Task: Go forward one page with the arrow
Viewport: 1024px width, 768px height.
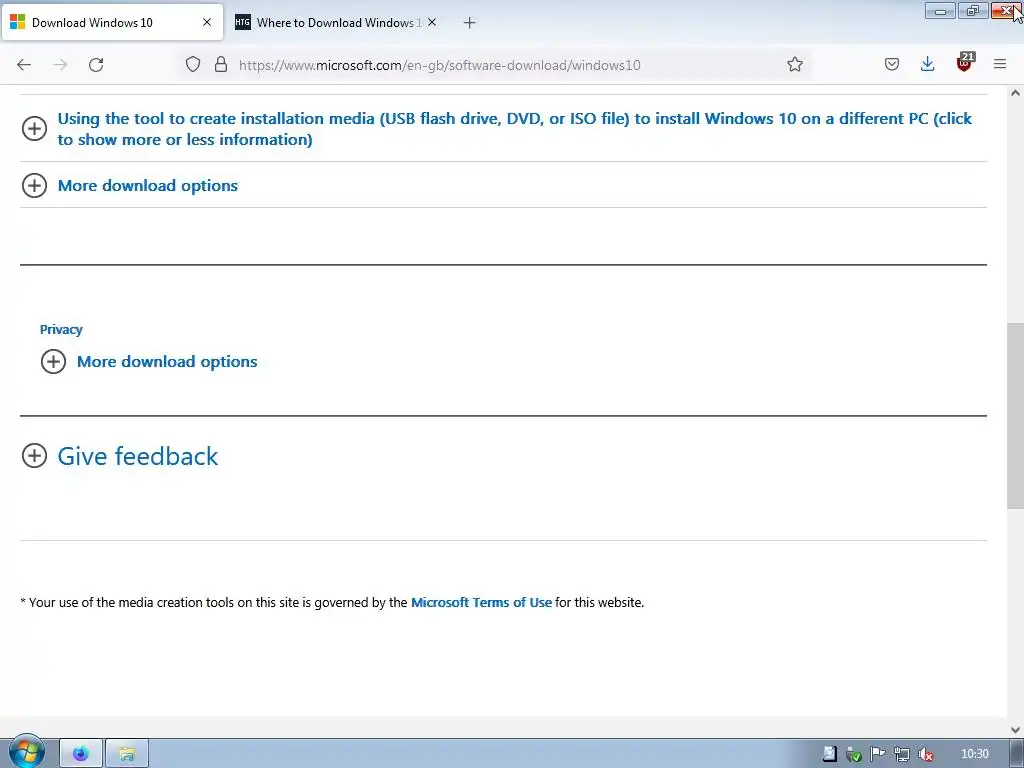Action: click(x=60, y=65)
